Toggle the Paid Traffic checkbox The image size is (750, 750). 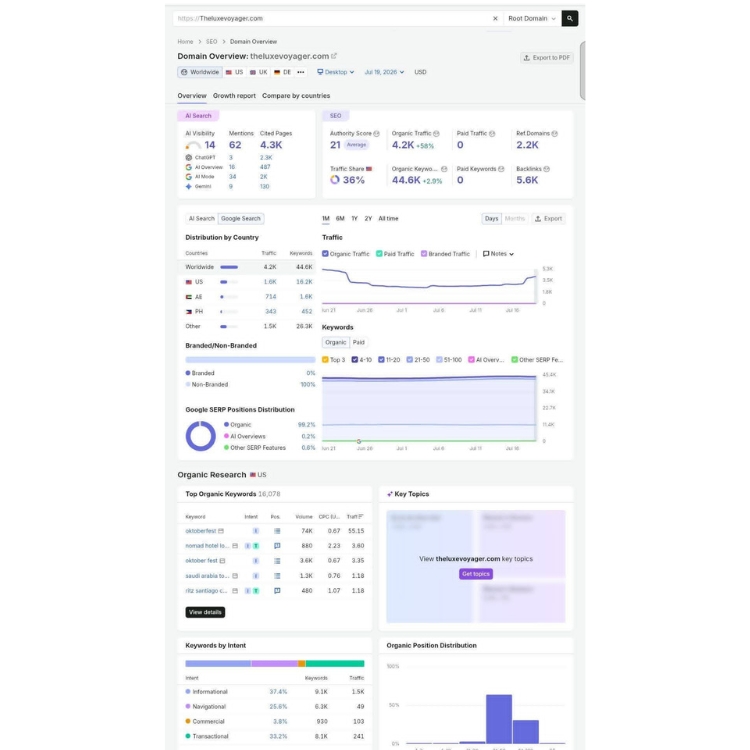pyautogui.click(x=379, y=254)
